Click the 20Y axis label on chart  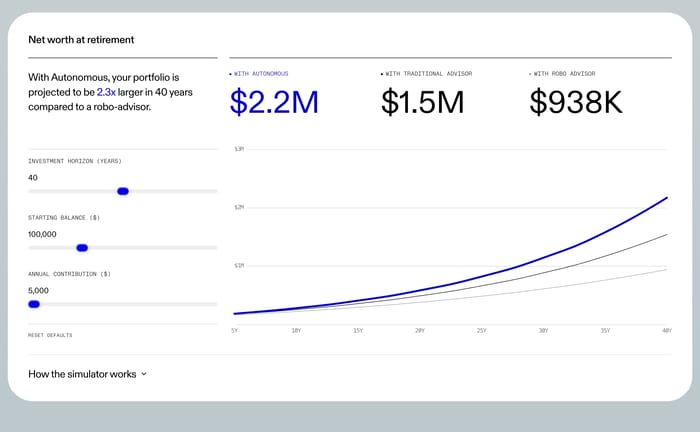point(420,331)
